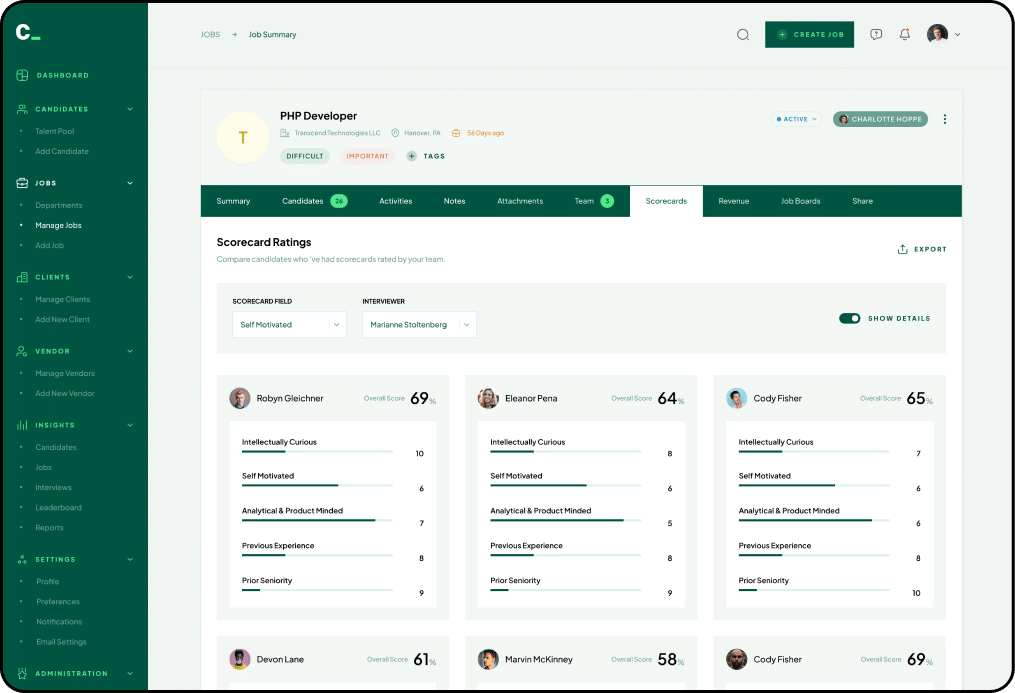Open the Active status dropdown
Screen dimensions: 1015x693
[x=796, y=119]
